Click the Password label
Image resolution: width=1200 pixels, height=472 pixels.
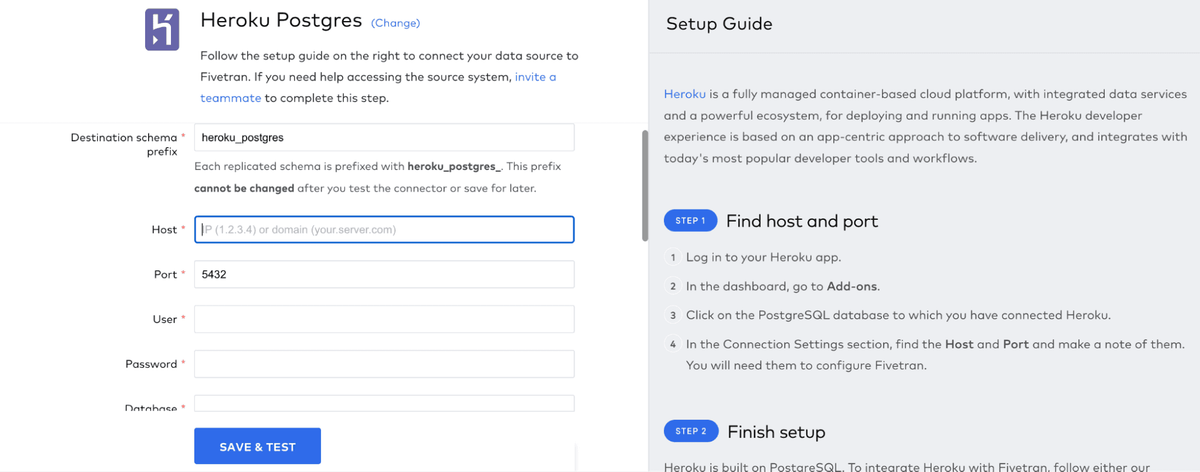pos(151,364)
